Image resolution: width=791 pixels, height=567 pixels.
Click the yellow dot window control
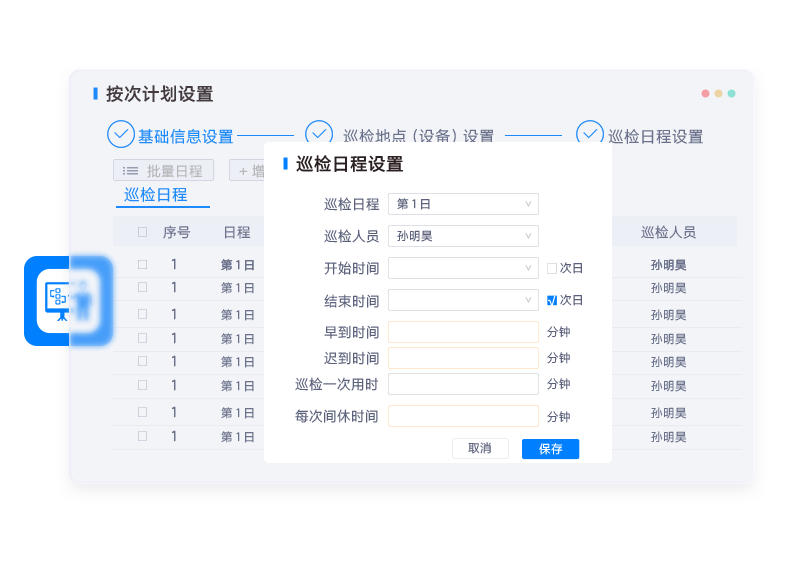pyautogui.click(x=718, y=93)
